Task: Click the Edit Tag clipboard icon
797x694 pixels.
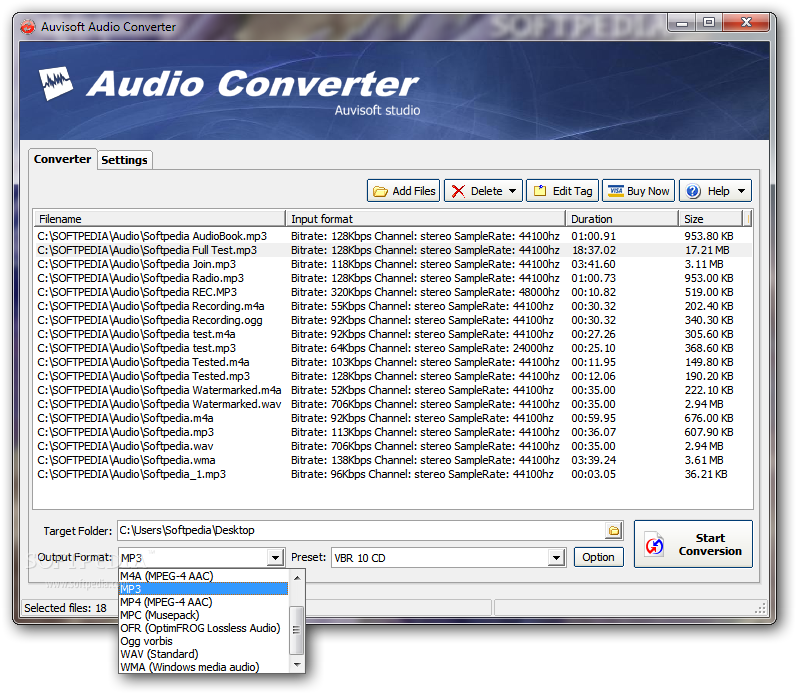Action: pyautogui.click(x=540, y=191)
